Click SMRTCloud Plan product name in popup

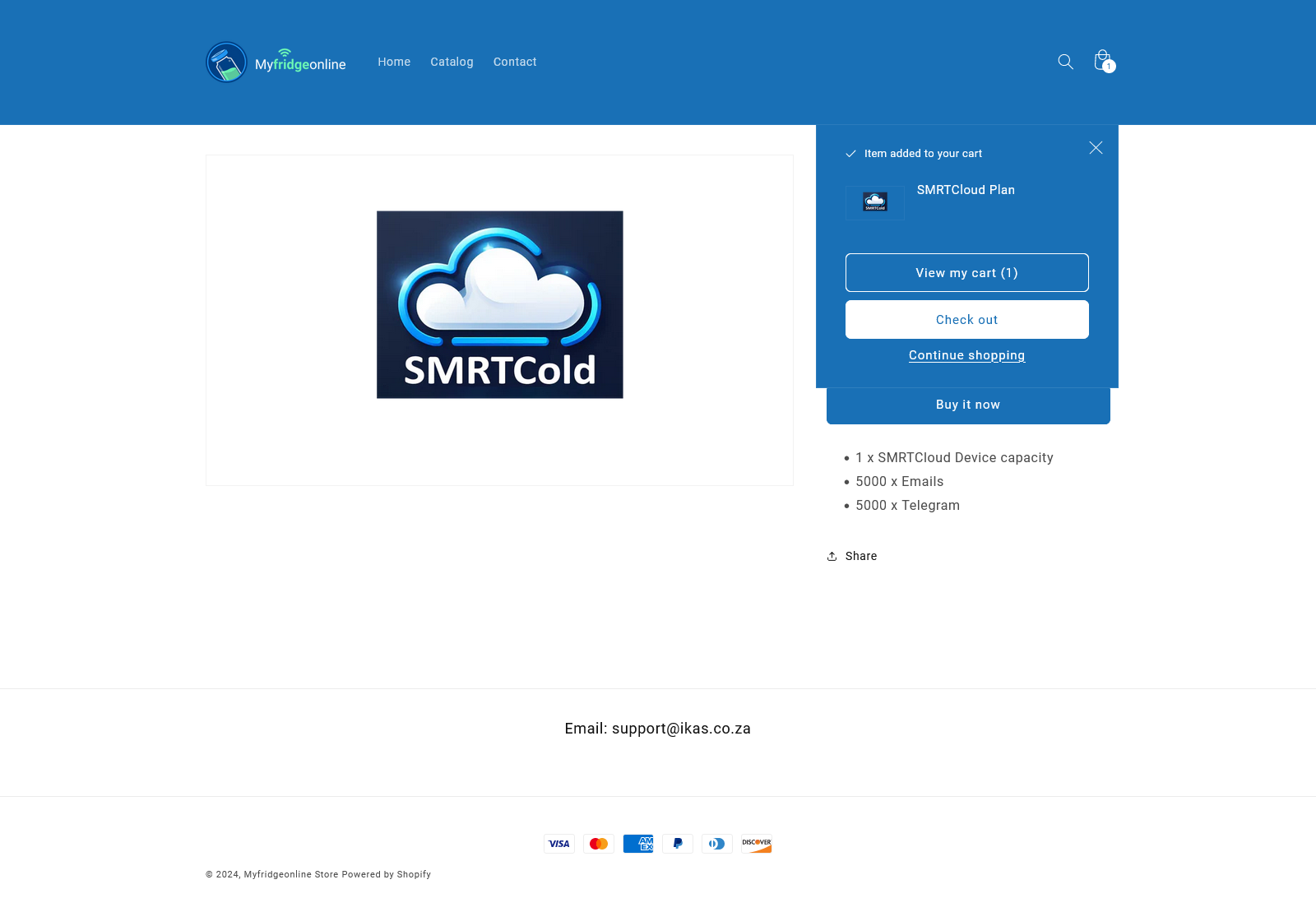(x=966, y=190)
